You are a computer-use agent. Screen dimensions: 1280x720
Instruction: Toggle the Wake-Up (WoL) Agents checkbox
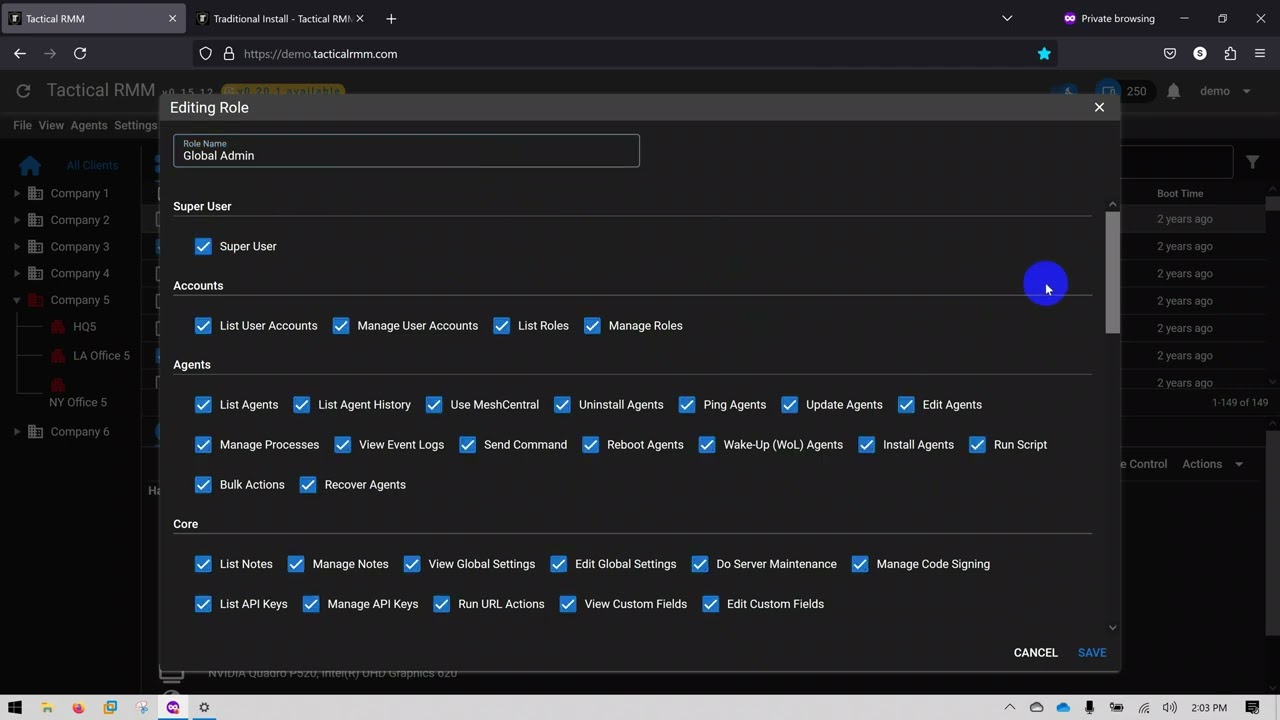pos(707,445)
